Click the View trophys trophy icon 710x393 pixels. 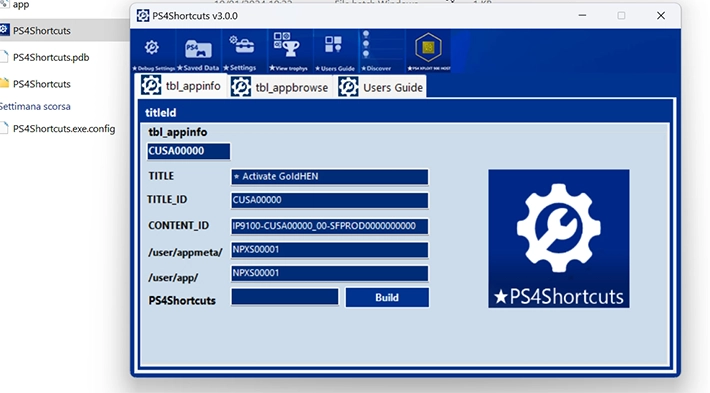pyautogui.click(x=290, y=51)
